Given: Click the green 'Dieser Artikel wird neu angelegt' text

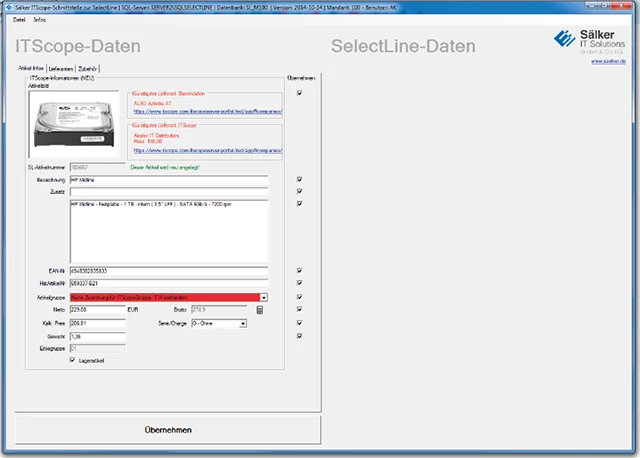Looking at the screenshot, I should [165, 167].
